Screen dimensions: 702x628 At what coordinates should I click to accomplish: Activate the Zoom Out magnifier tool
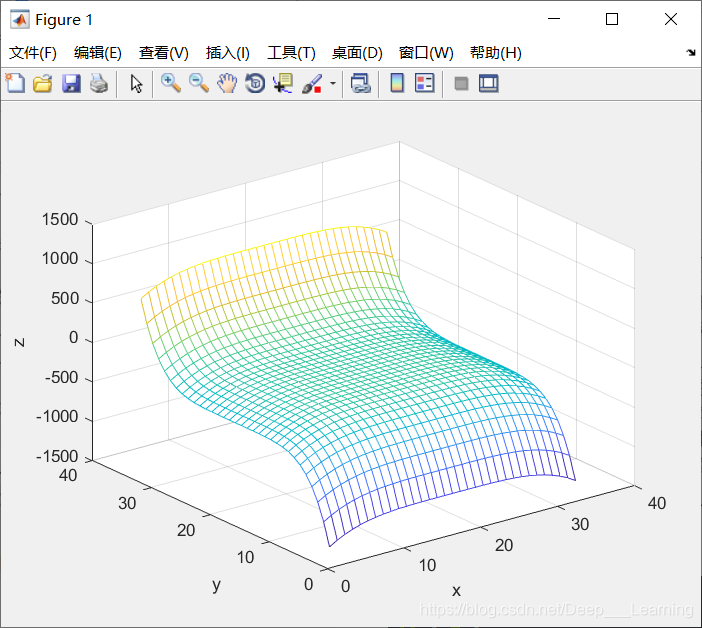pyautogui.click(x=199, y=83)
